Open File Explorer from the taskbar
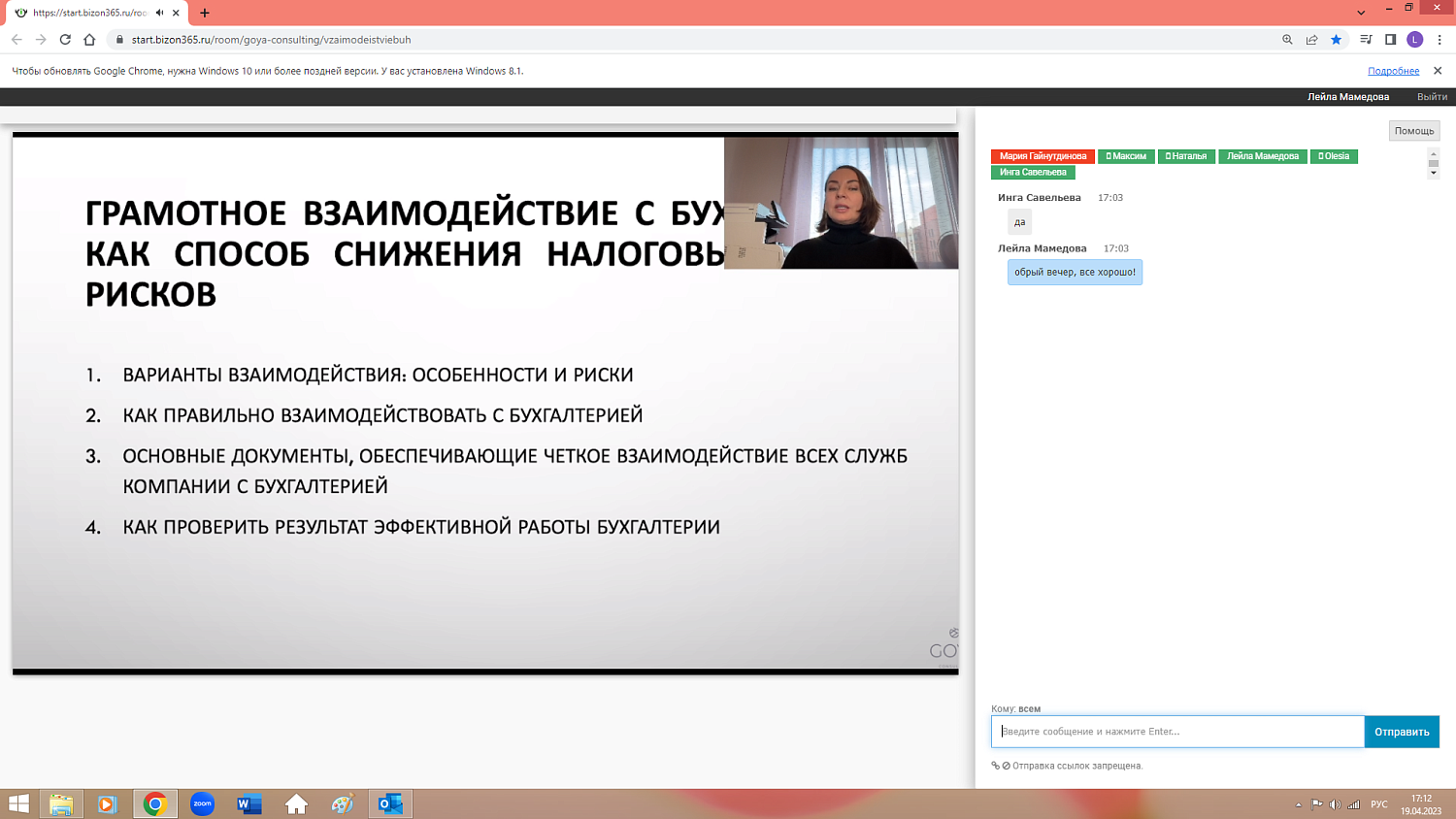 tap(60, 803)
